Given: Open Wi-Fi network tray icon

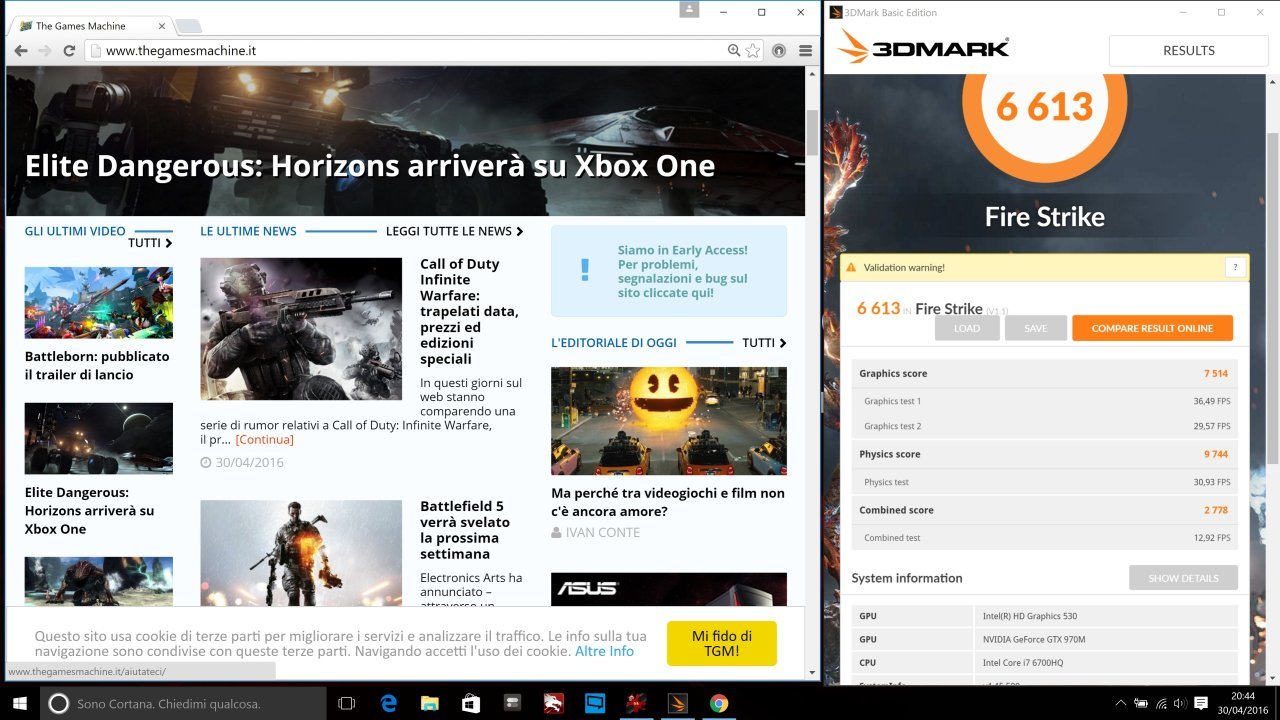Looking at the screenshot, I should pos(1161,703).
